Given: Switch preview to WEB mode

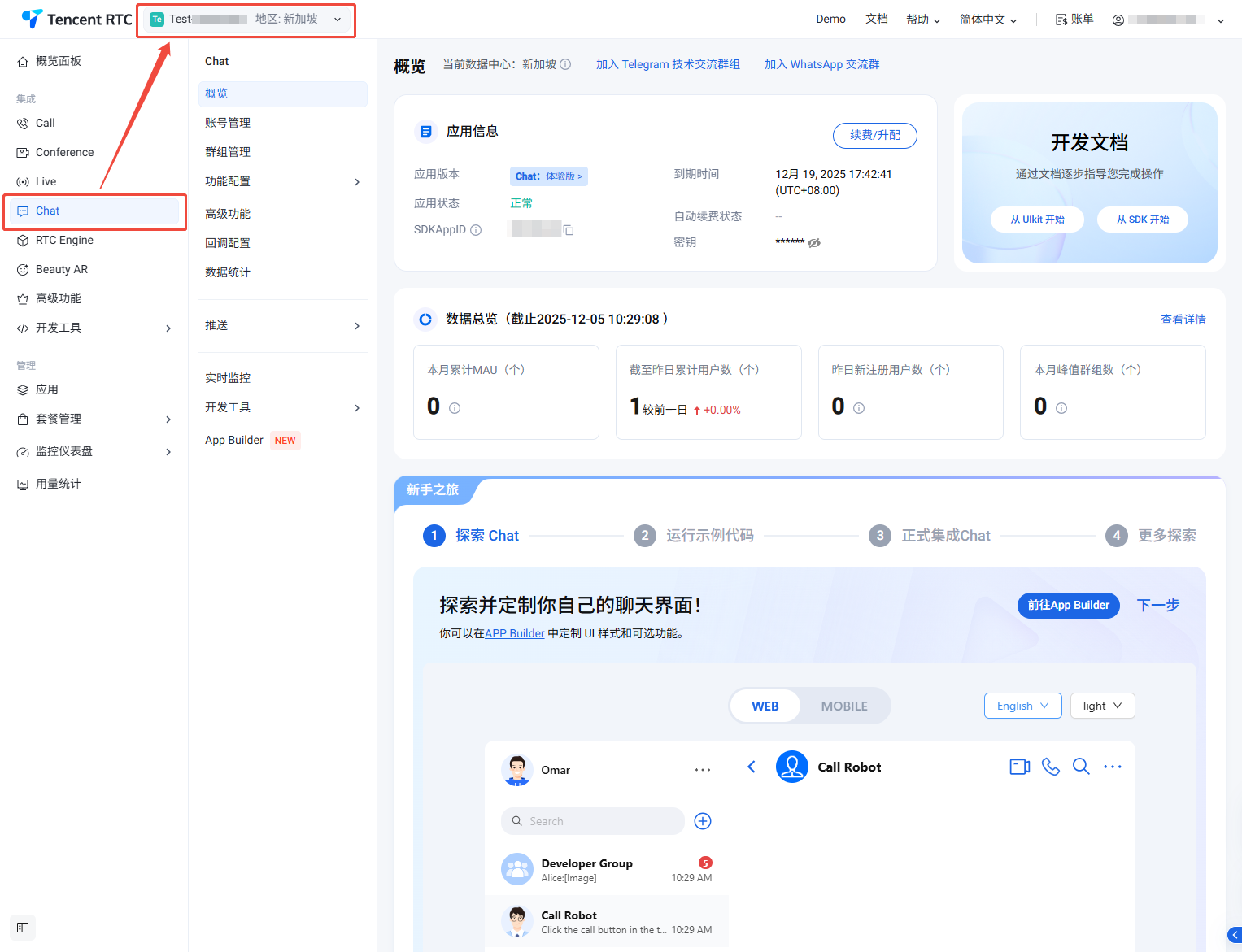Looking at the screenshot, I should coord(765,706).
